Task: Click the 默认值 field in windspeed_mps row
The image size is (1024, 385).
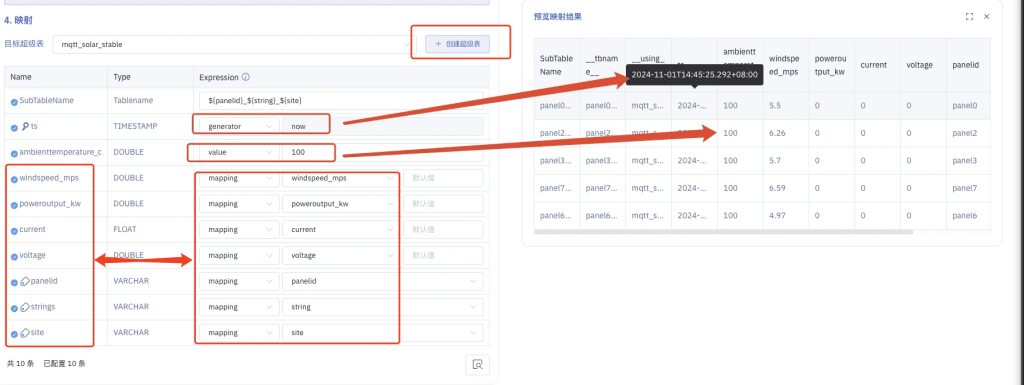Action: 443,178
